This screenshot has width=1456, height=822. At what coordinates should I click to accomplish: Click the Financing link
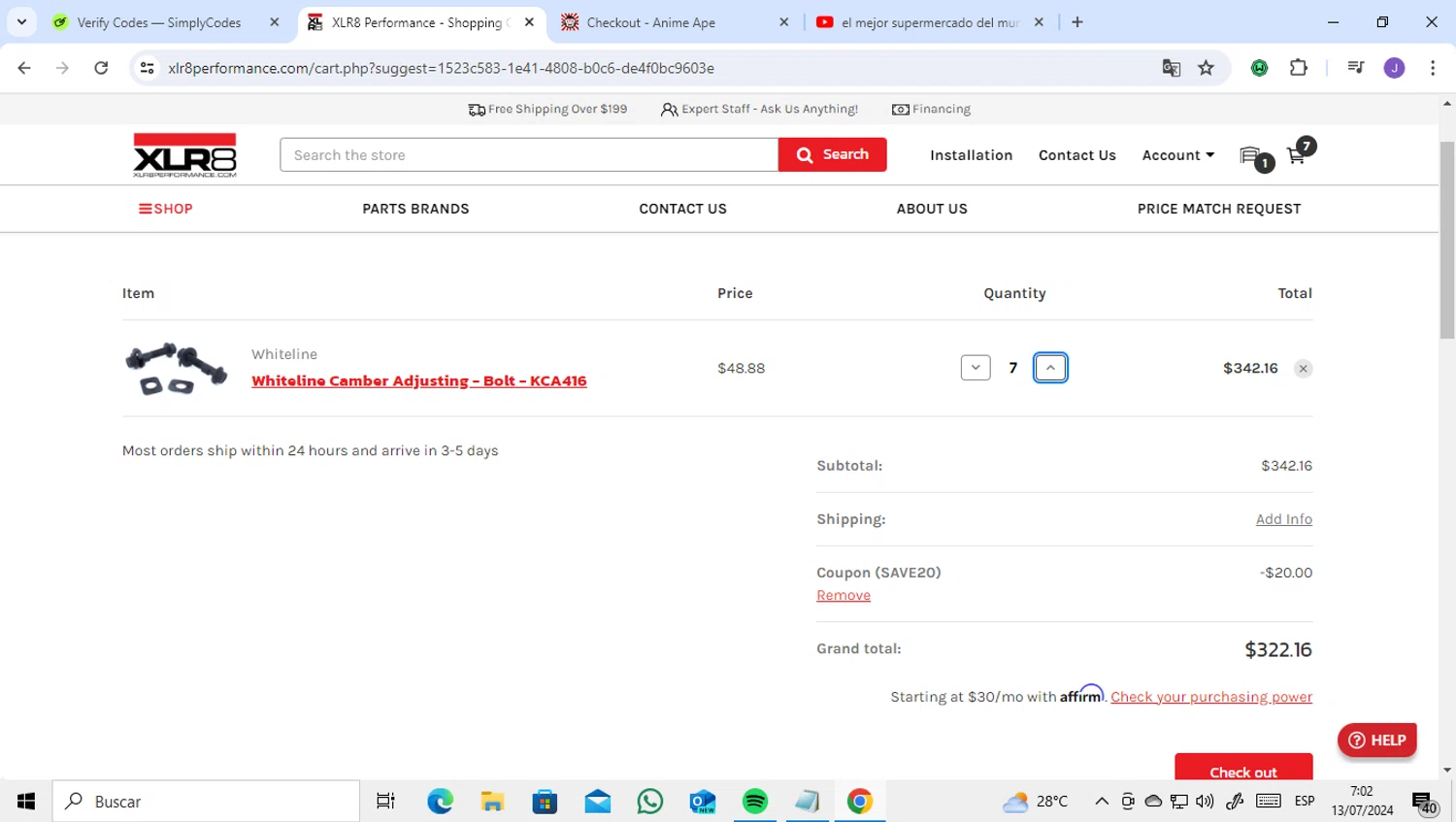(931, 109)
